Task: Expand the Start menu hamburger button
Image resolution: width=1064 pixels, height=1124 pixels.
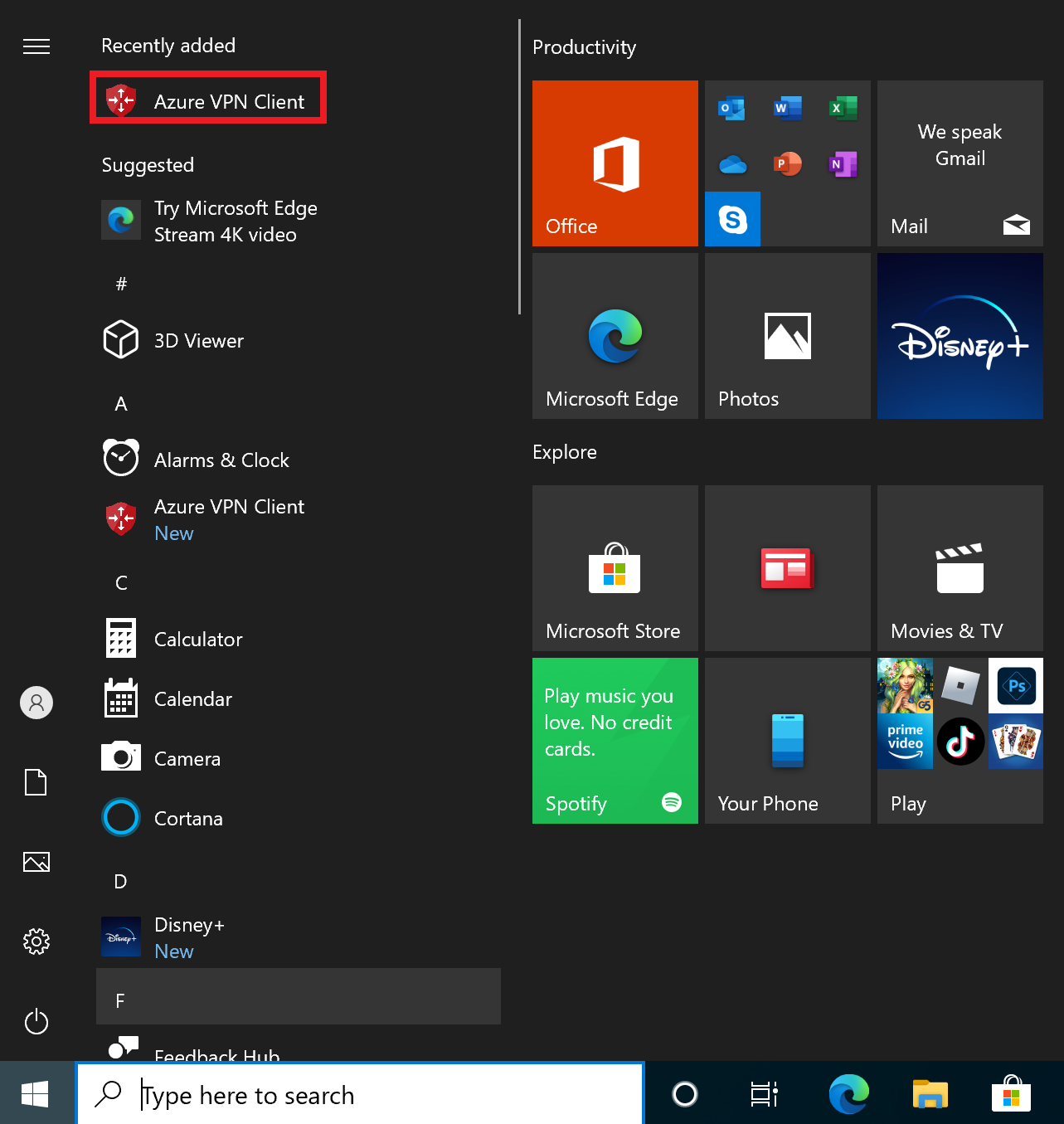Action: coord(36,46)
